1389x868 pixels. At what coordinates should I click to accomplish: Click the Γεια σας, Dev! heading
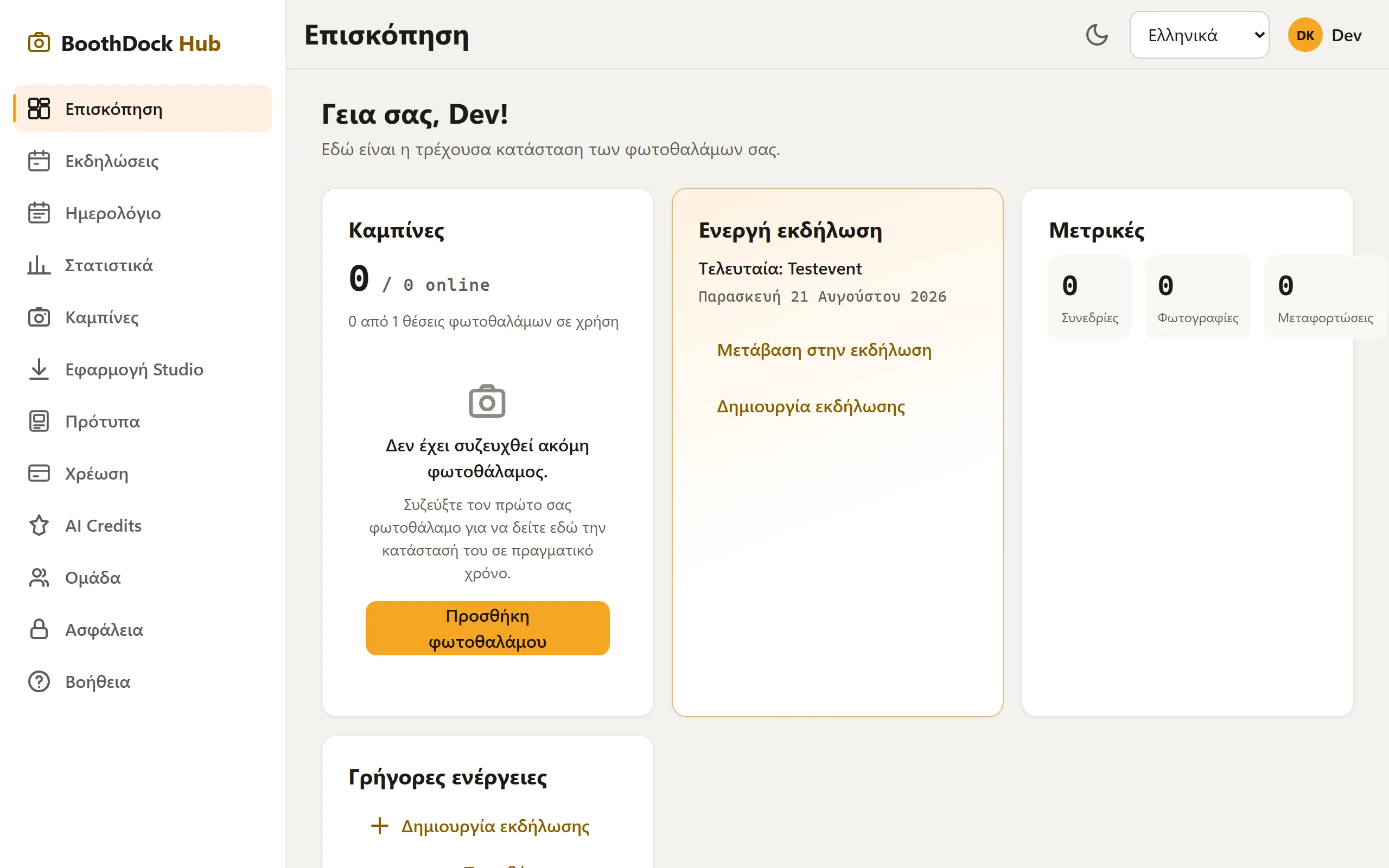pyautogui.click(x=415, y=114)
